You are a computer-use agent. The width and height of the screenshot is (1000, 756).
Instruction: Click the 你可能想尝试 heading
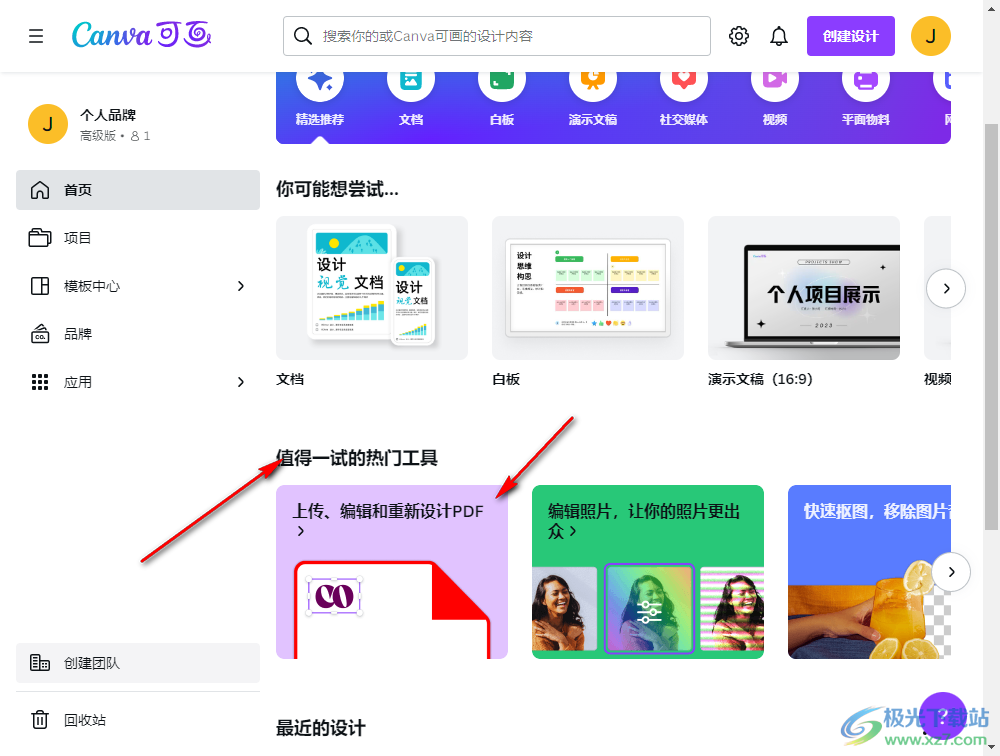click(337, 189)
